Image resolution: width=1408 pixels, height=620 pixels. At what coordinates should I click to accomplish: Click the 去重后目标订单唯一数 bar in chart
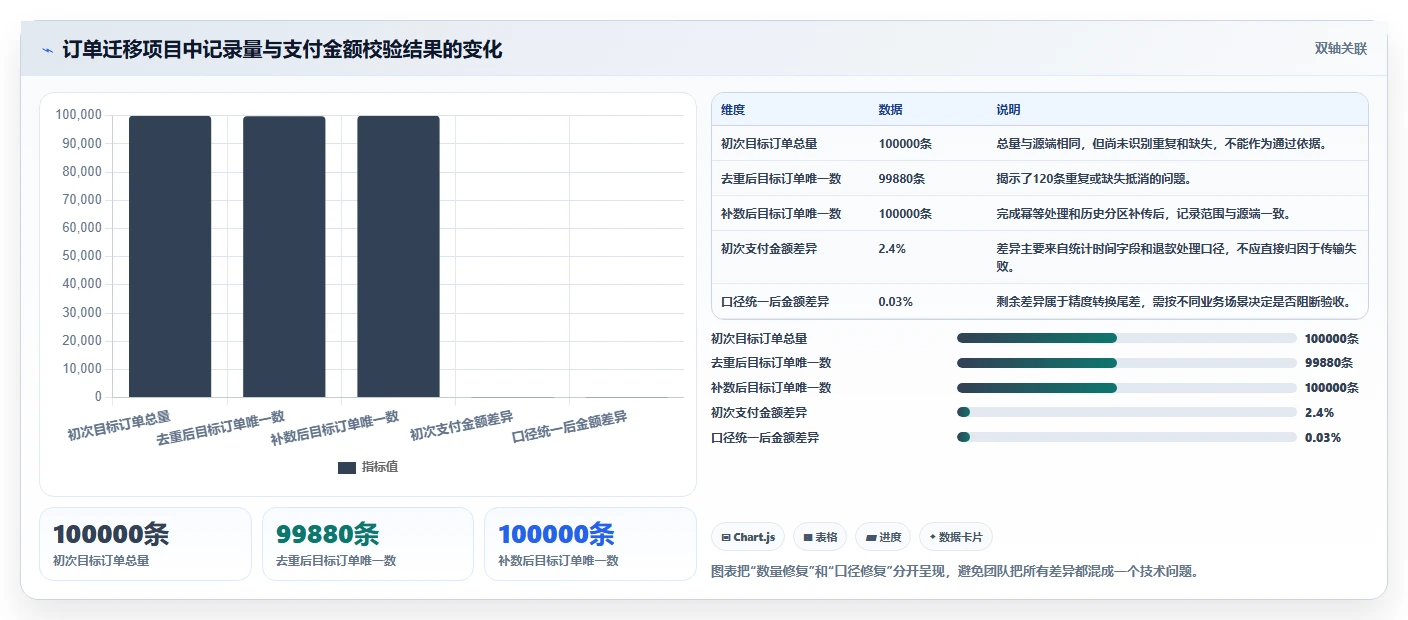(x=284, y=257)
